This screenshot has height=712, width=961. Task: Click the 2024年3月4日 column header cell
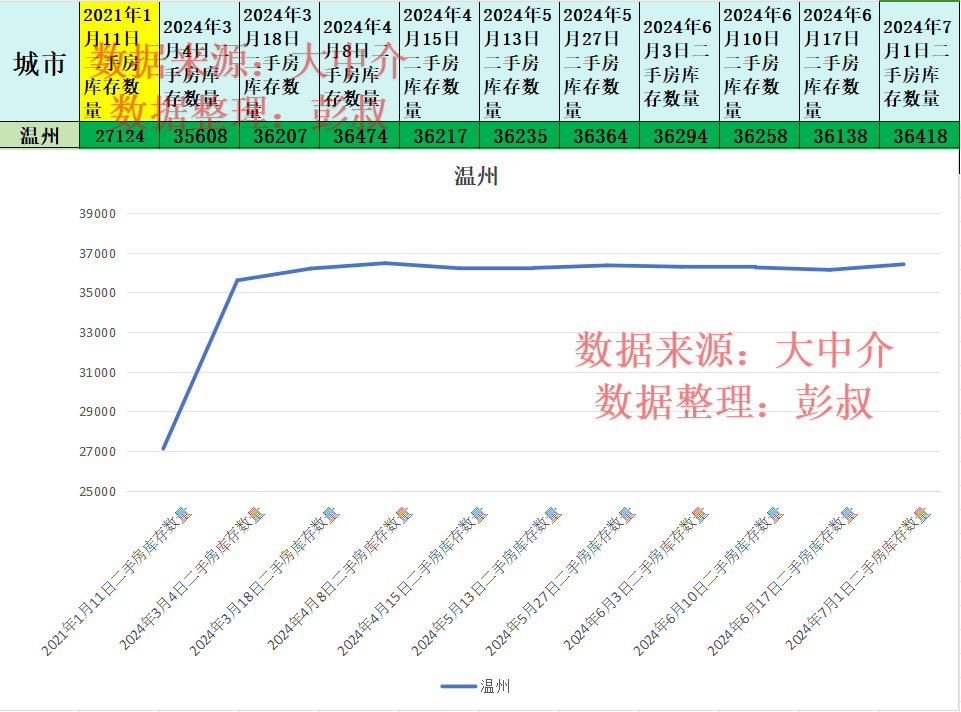(199, 61)
